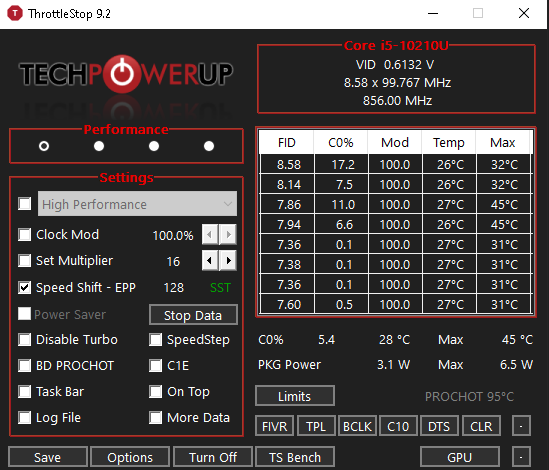This screenshot has width=549, height=470.
Task: Open the FIVR voltage control window
Action: pos(274,426)
